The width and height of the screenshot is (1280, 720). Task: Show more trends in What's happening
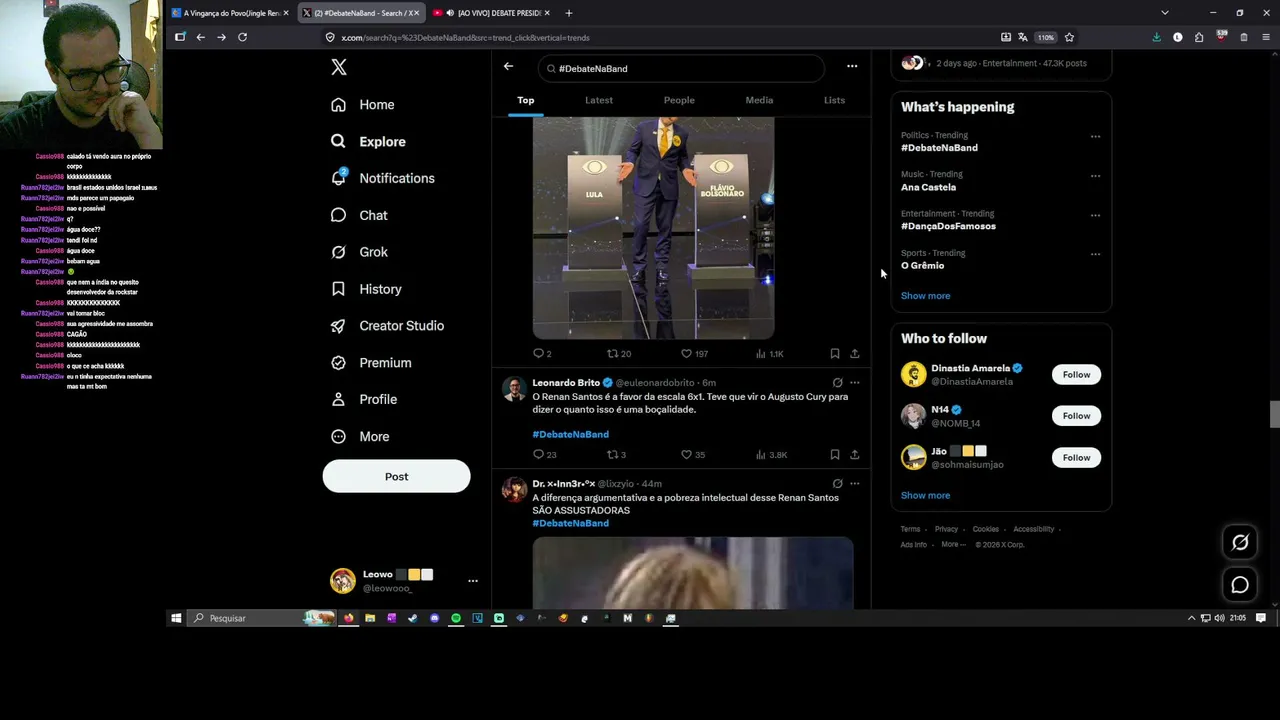pyautogui.click(x=926, y=296)
